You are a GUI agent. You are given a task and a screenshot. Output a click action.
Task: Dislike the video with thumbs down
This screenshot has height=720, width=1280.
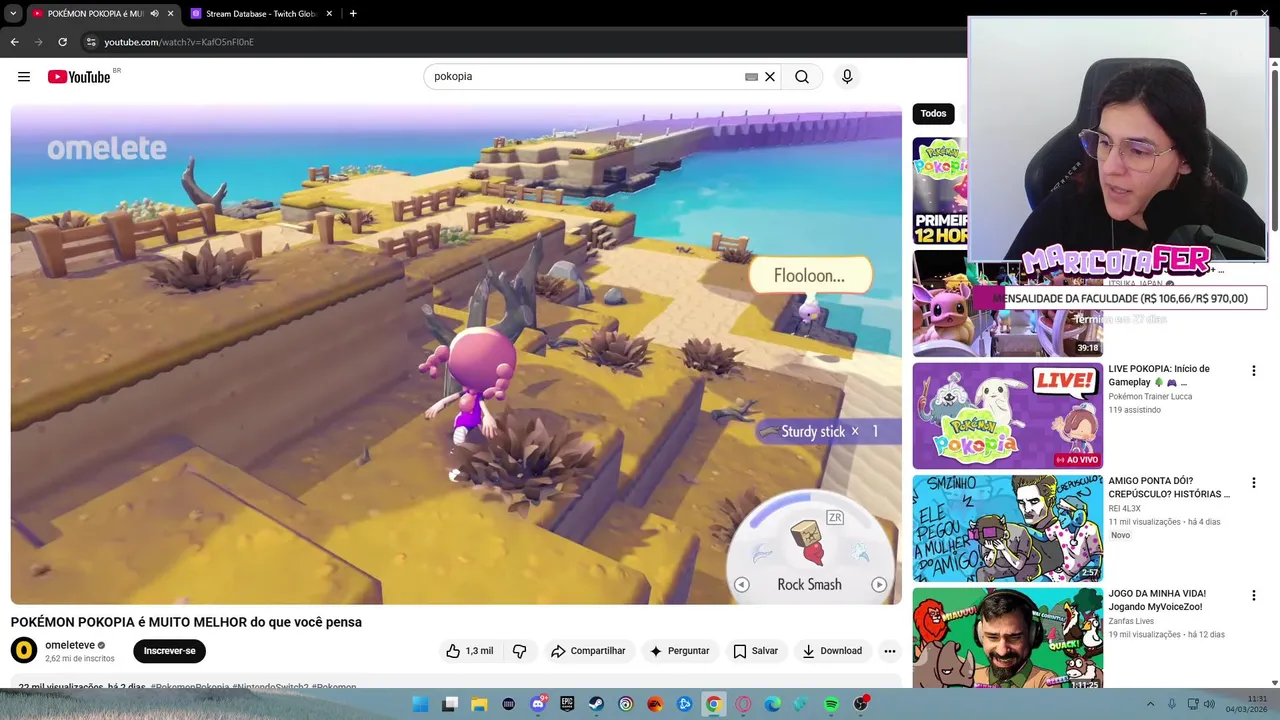(519, 651)
